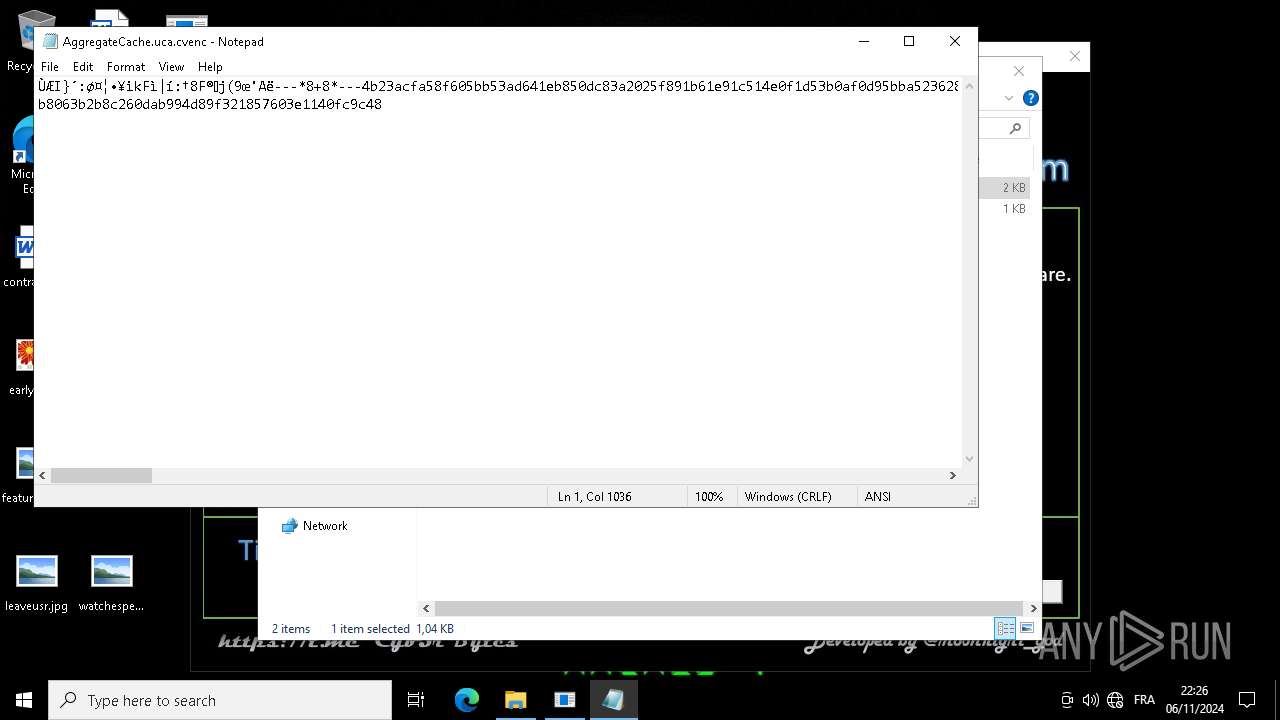Switch File Explorer to details view icon

[1005, 628]
